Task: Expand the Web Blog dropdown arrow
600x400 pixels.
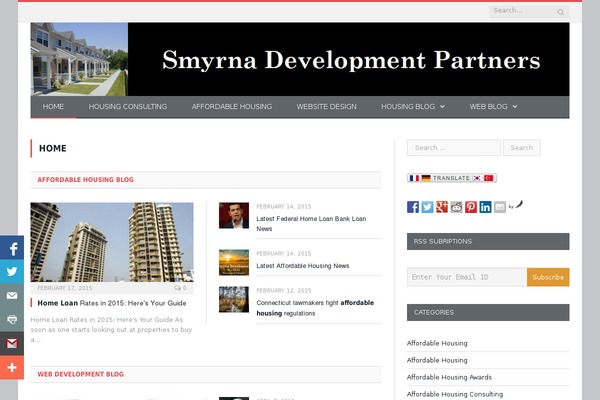Action: tap(515, 107)
